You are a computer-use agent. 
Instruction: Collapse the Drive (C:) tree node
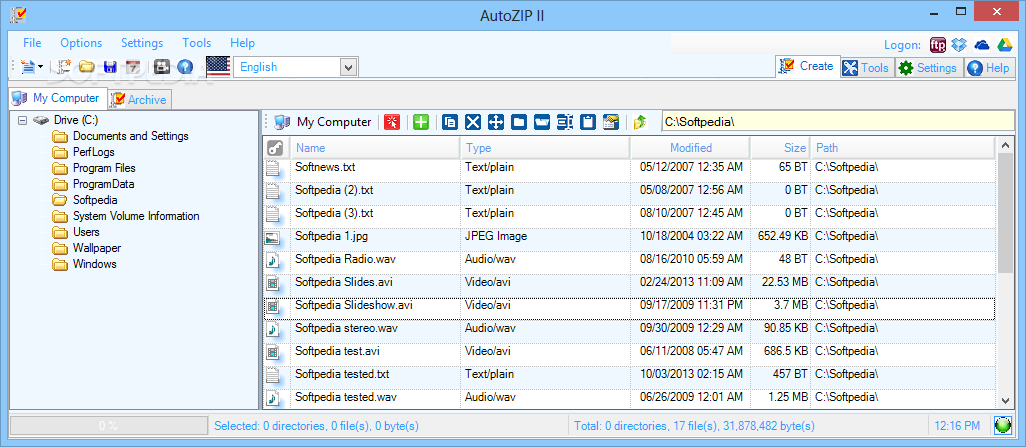pos(23,120)
